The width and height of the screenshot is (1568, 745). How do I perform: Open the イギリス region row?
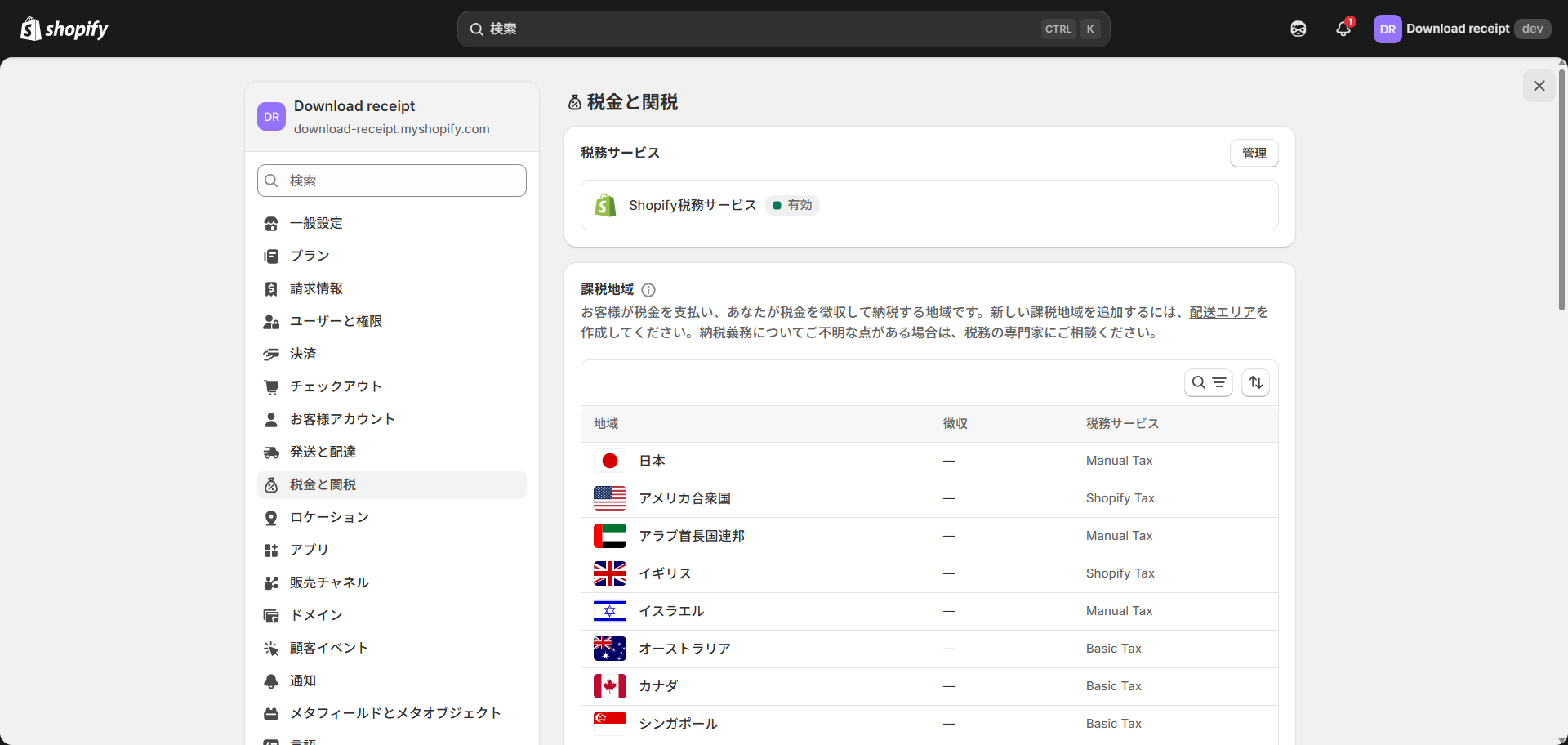(929, 573)
